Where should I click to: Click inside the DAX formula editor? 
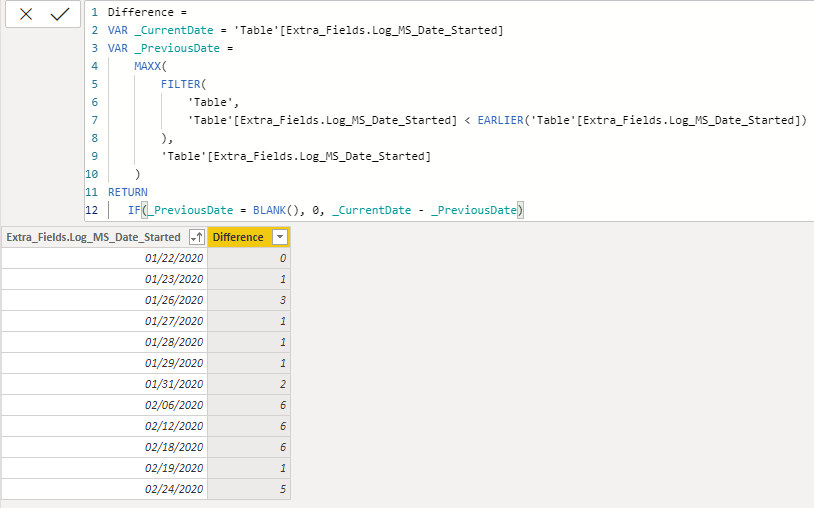tap(449, 111)
